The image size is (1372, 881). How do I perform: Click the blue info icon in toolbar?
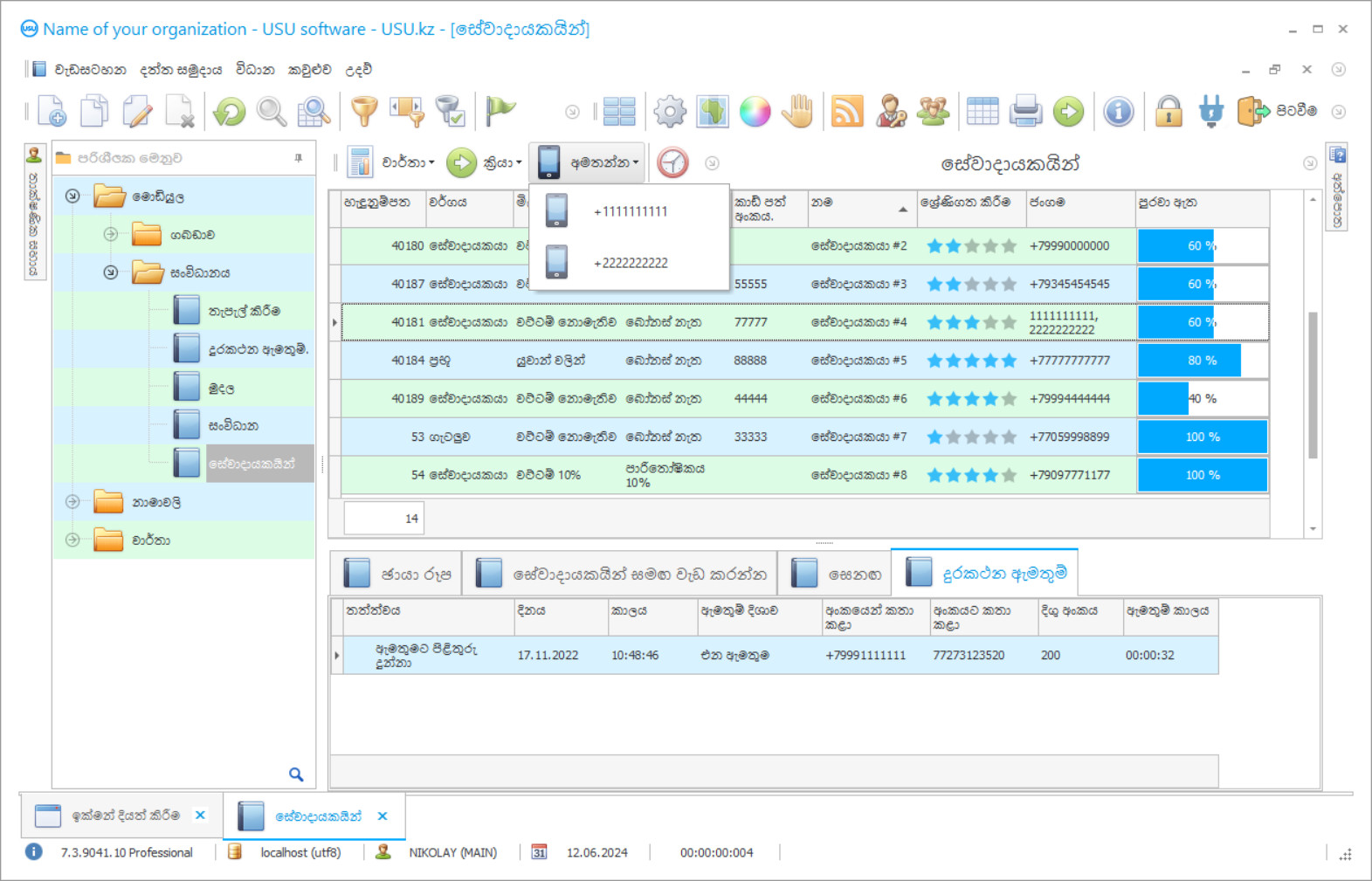pos(1118,112)
